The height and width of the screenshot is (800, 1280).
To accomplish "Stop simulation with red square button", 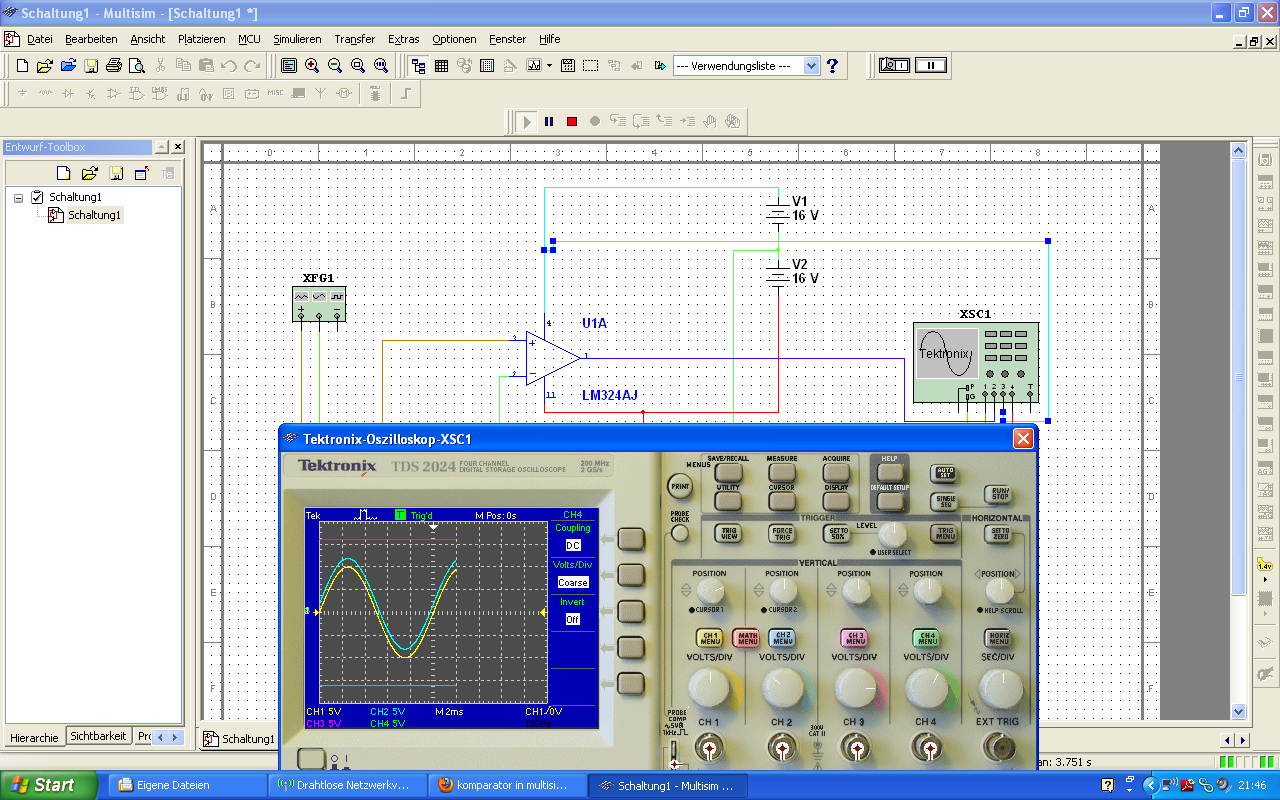I will 572,121.
